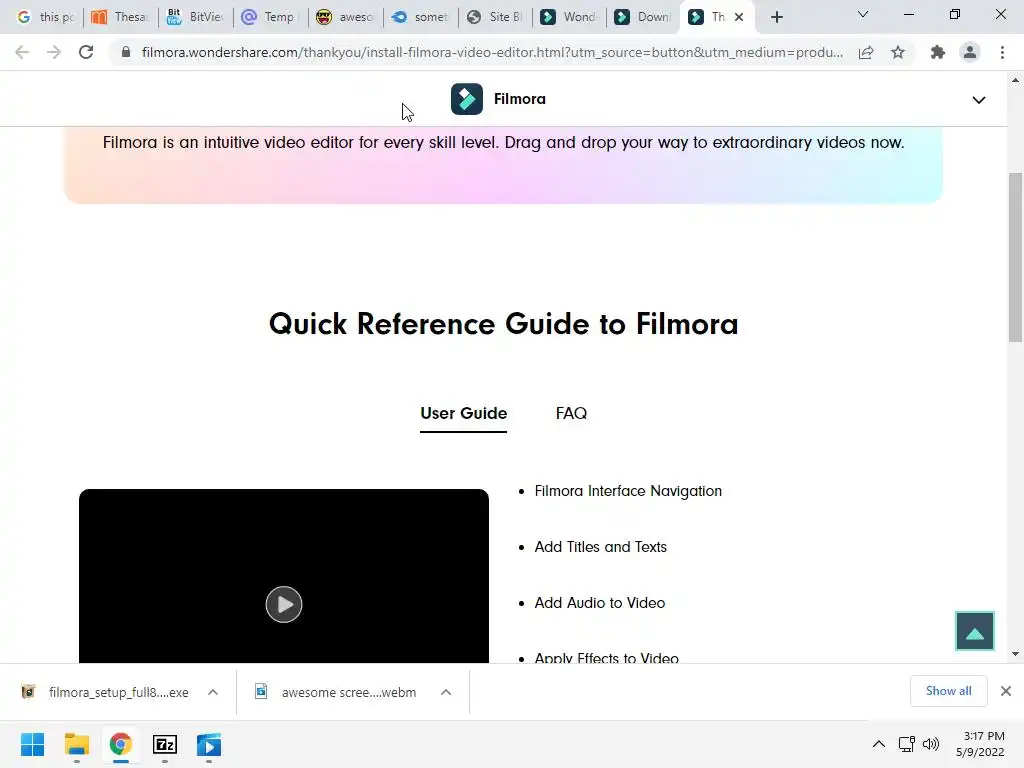The image size is (1024, 768).
Task: Click the Chrome taskbar icon
Action: coord(120,744)
